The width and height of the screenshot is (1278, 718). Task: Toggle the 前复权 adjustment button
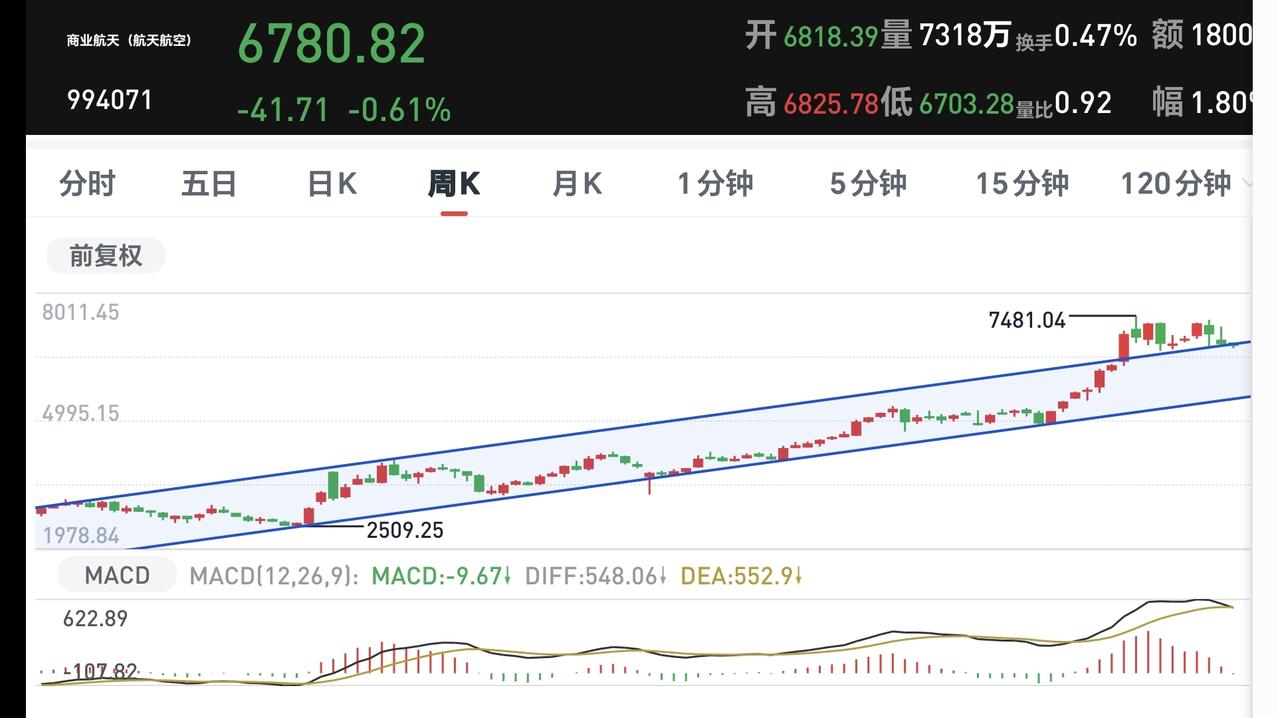[x=105, y=256]
